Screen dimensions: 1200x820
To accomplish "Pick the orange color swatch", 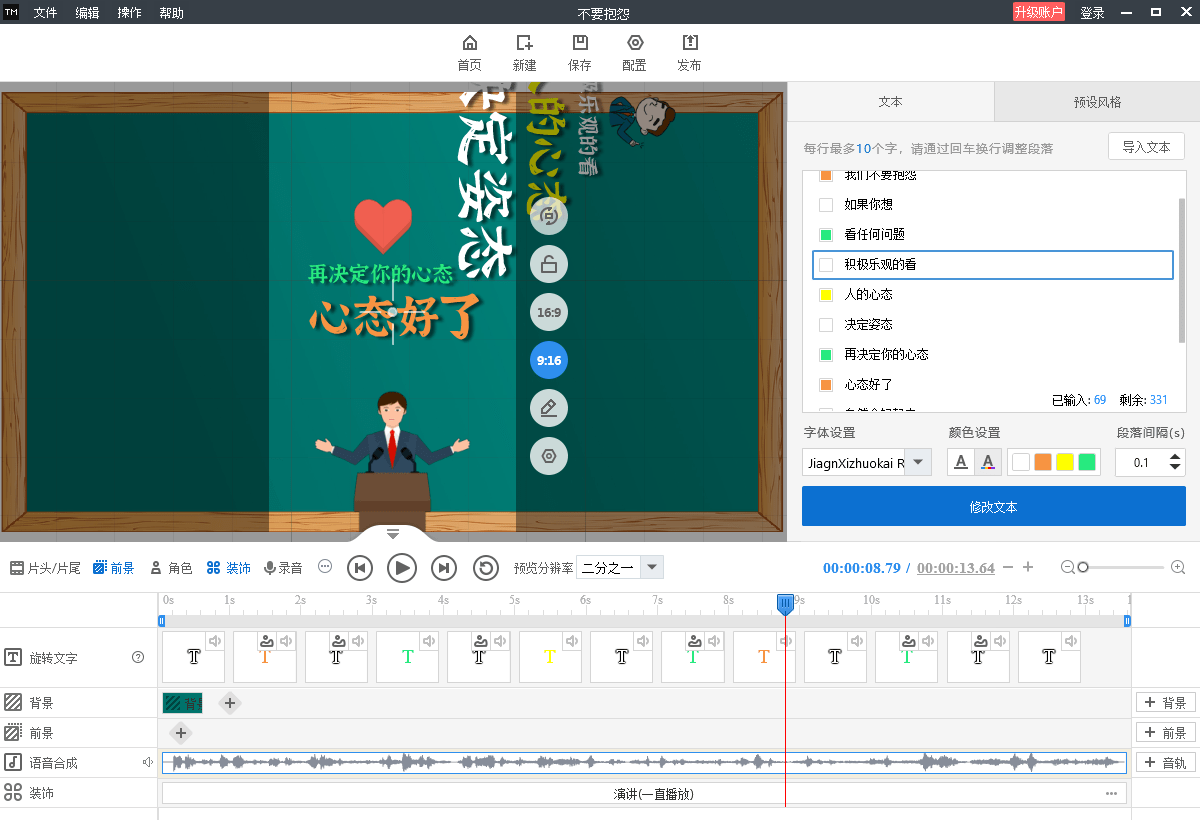I will (1043, 462).
